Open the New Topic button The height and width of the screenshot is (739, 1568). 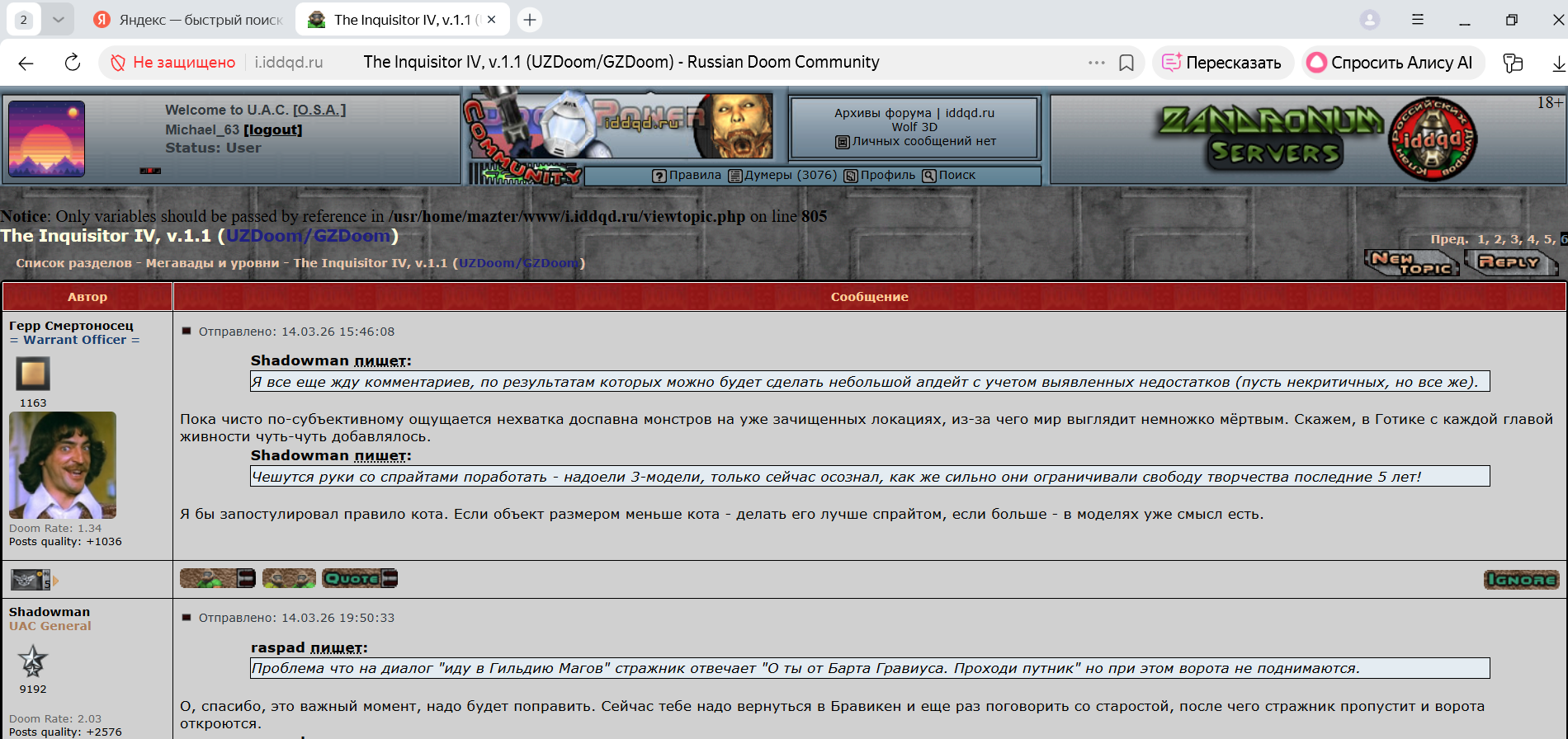pos(1411,263)
